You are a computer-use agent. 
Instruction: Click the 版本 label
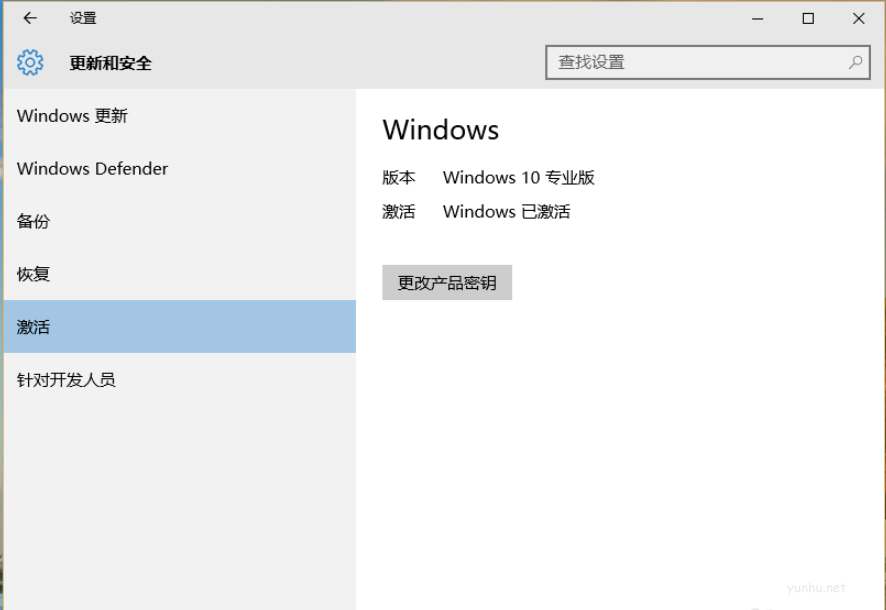click(399, 178)
